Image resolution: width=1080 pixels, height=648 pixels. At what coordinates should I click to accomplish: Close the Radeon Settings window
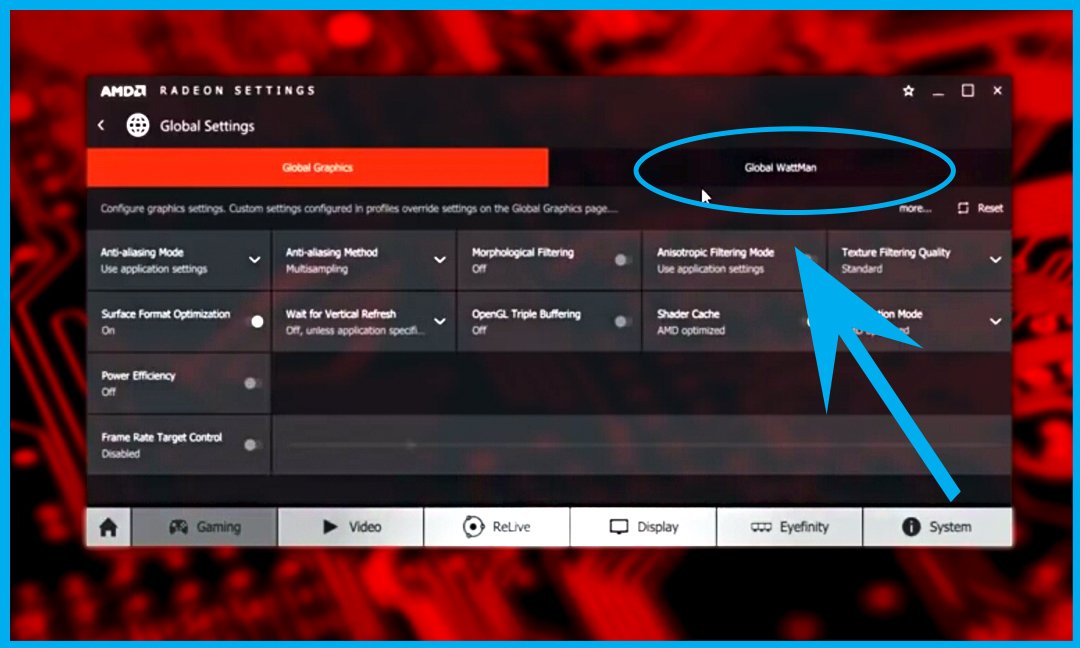[x=997, y=90]
